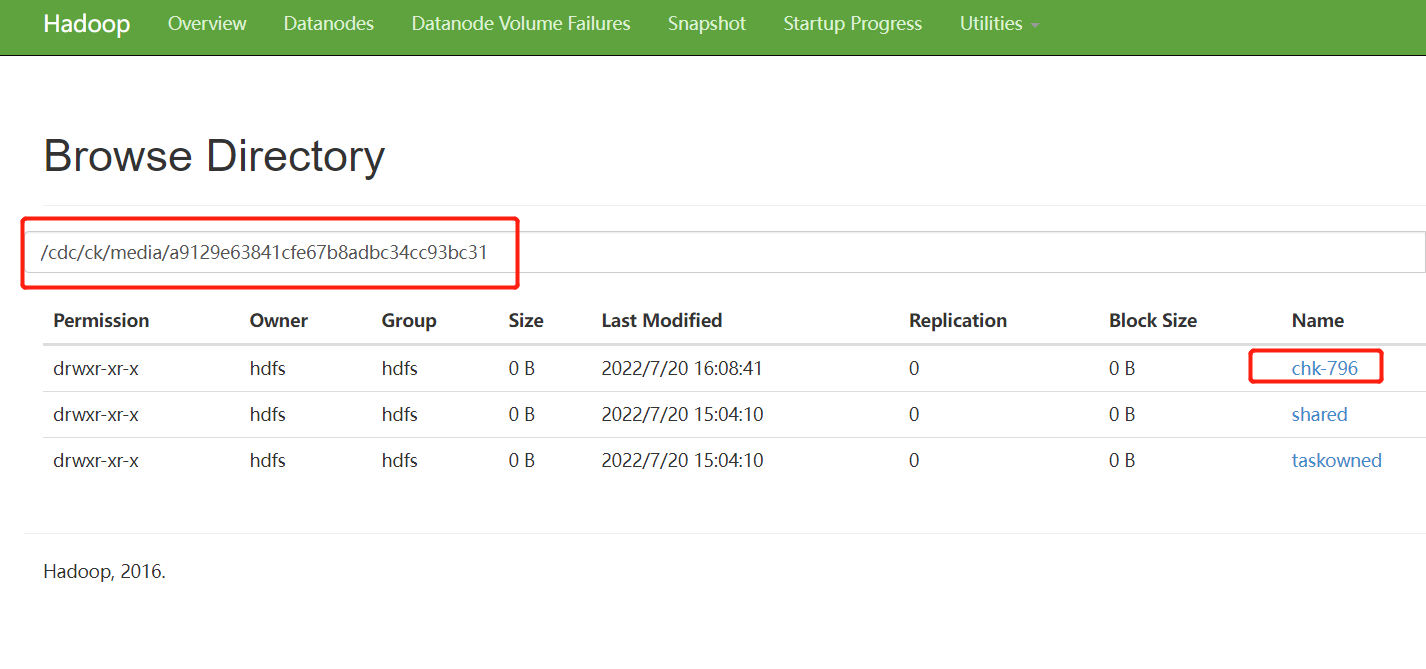Click the chk-796 row's owner hdfs
Viewport: 1426px width, 669px height.
coord(268,368)
